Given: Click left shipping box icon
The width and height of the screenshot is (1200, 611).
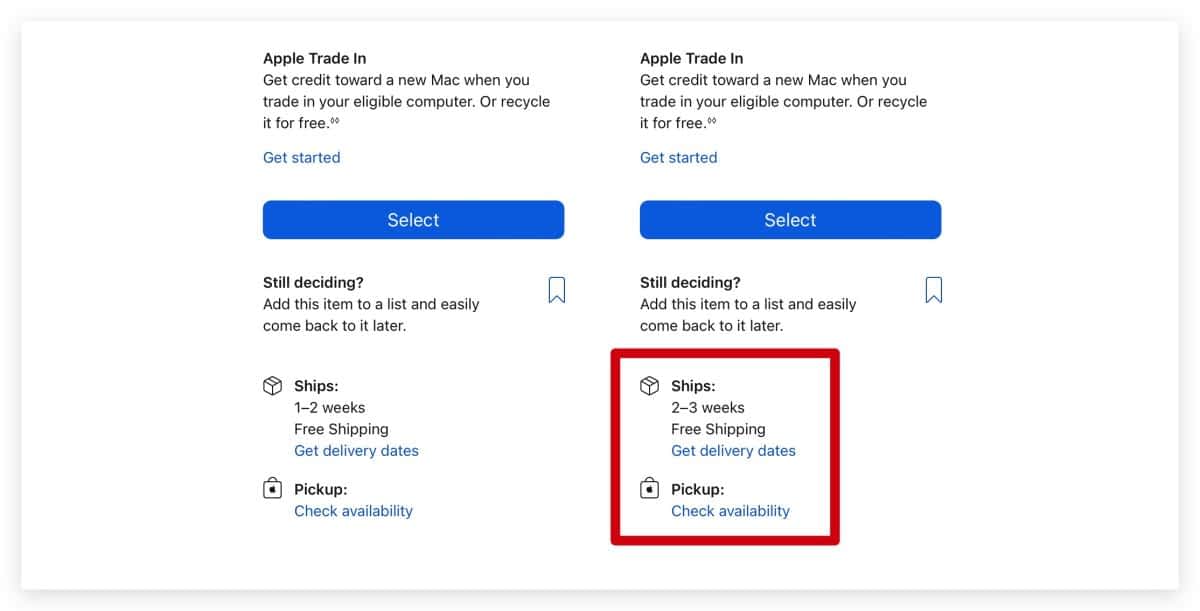Looking at the screenshot, I should pyautogui.click(x=272, y=386).
